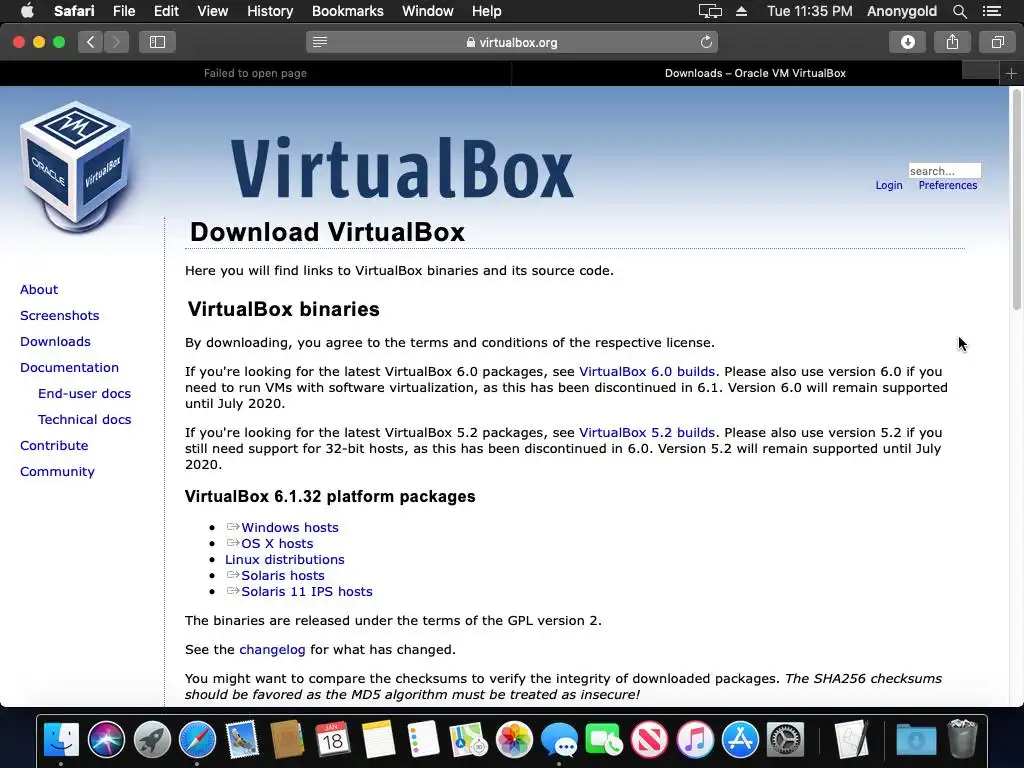Open News from the Dock
The height and width of the screenshot is (768, 1024).
coord(649,740)
